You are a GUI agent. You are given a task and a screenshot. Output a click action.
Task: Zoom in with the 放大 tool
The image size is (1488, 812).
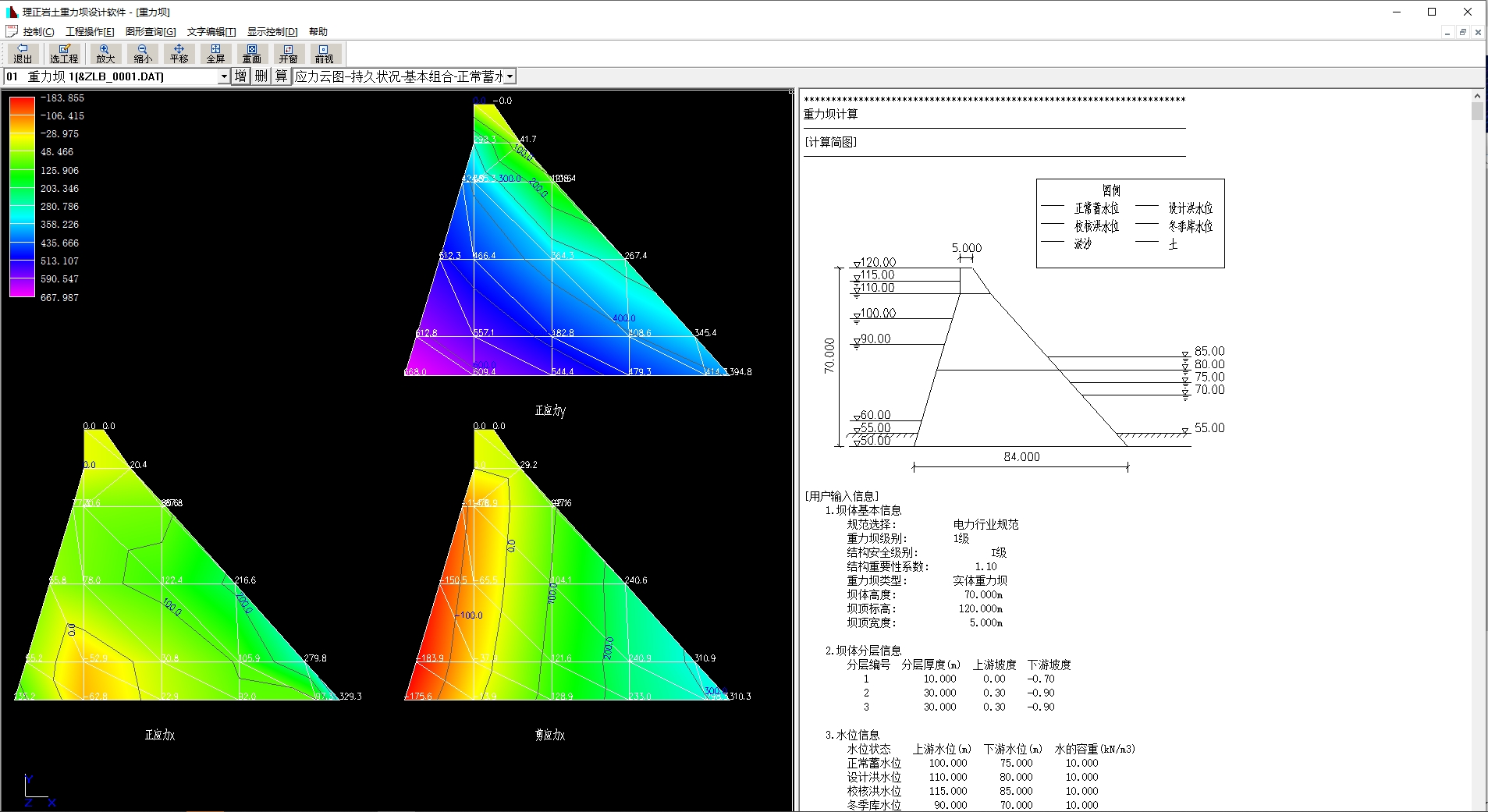click(x=105, y=53)
